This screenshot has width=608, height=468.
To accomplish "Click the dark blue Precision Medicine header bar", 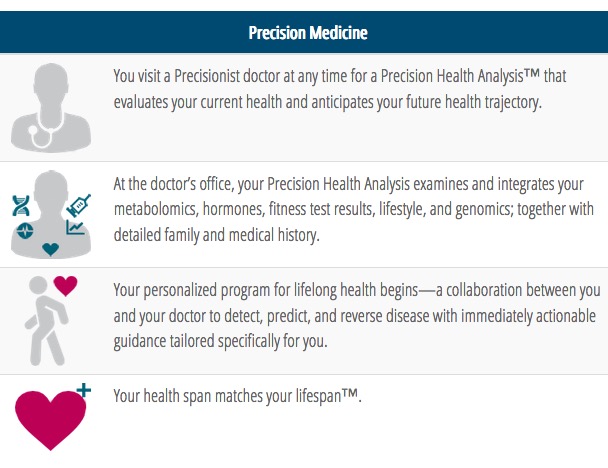I will click(x=304, y=32).
